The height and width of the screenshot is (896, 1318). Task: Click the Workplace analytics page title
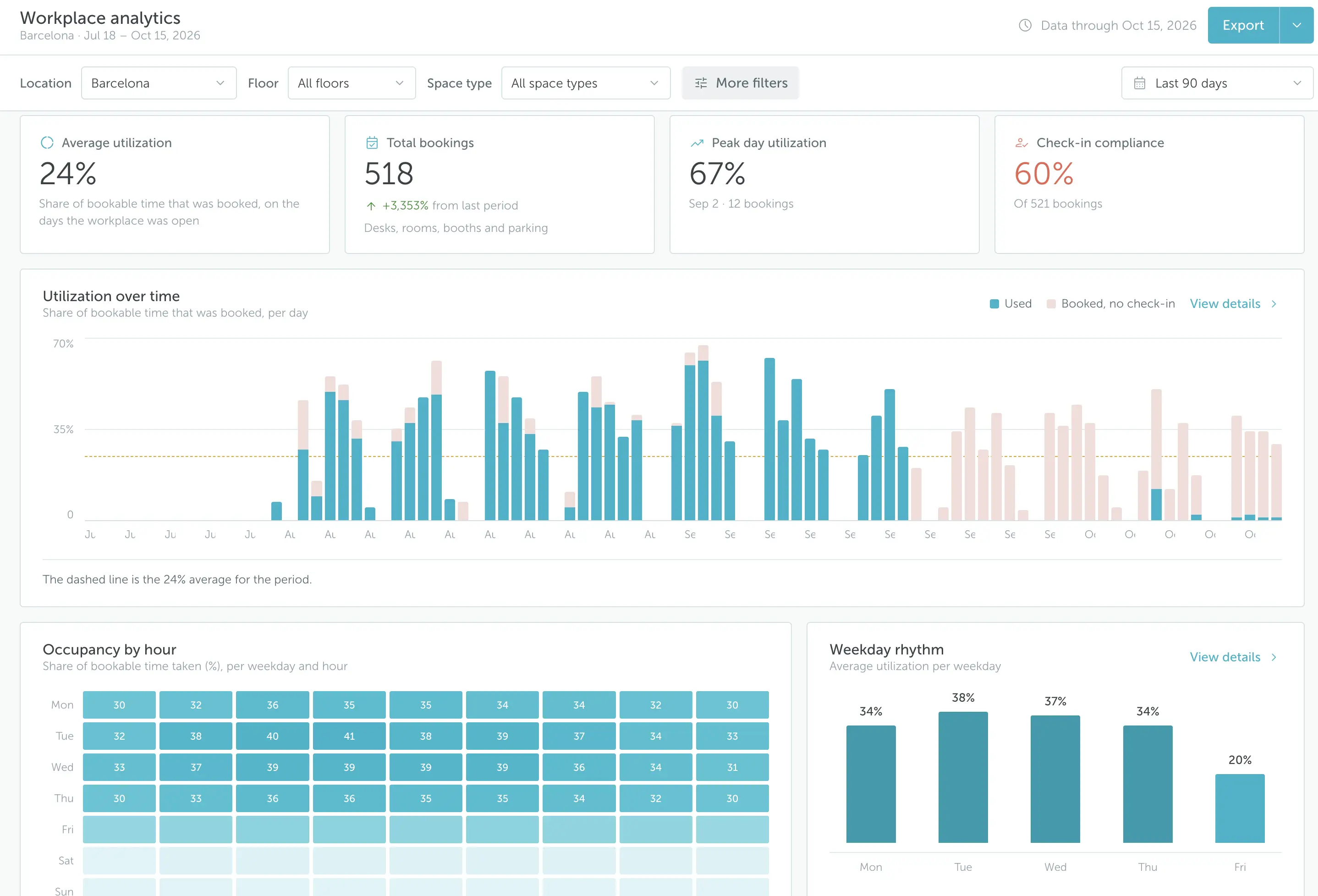100,18
